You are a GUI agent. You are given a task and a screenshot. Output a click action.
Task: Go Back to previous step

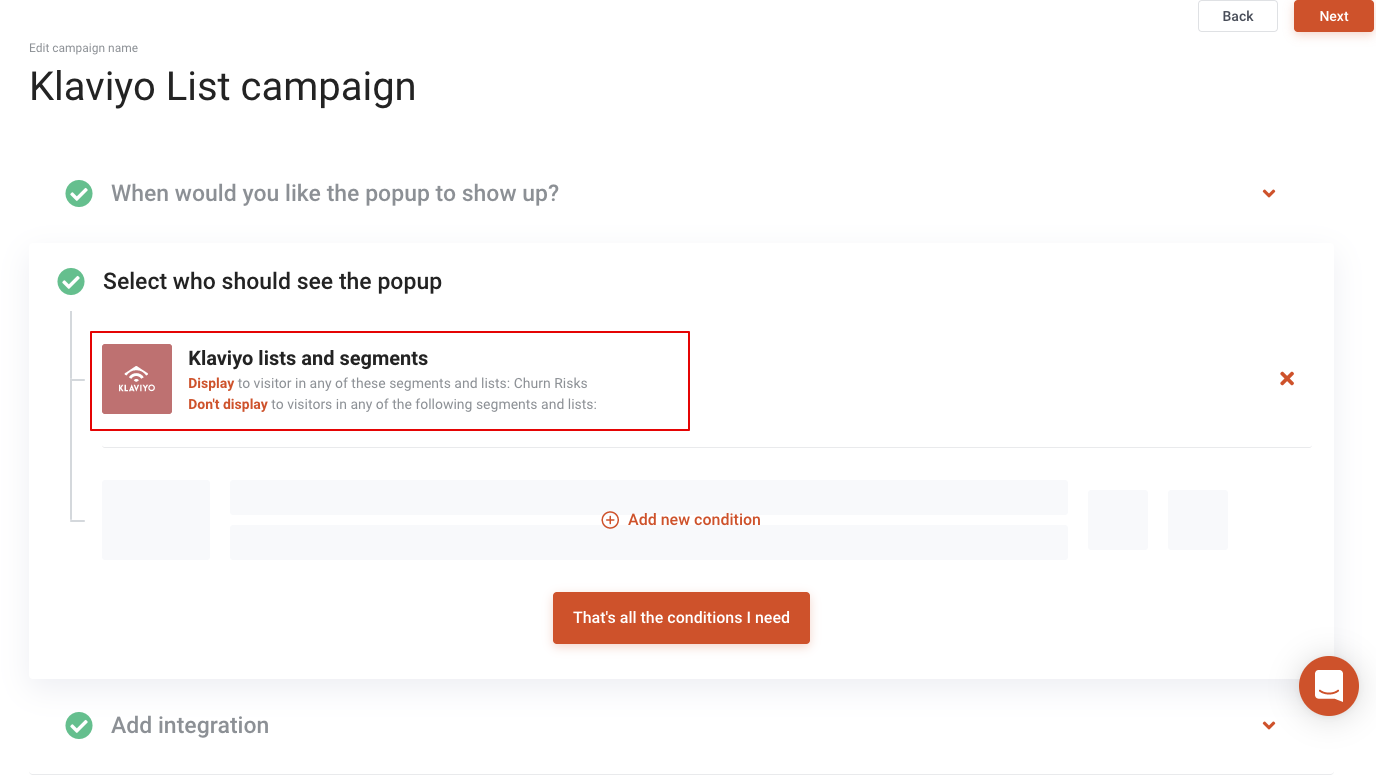(x=1238, y=16)
